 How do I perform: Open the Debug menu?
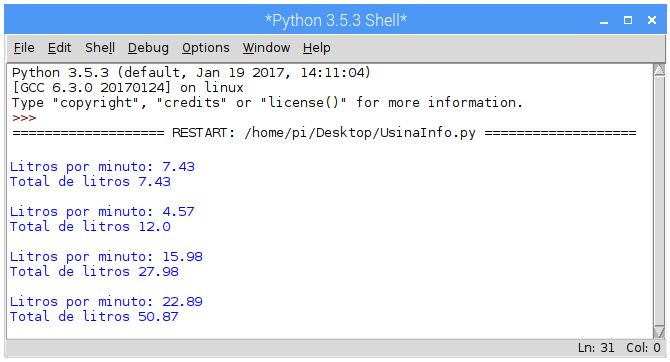(148, 48)
